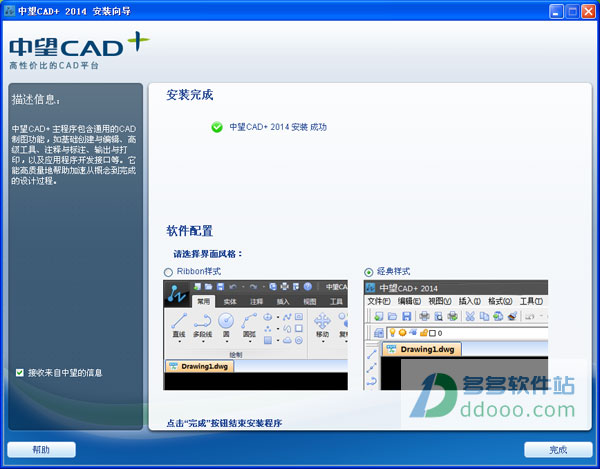This screenshot has height=469, width=600.
Task: Close the 中望CAD+ 2014 安装向导 window
Action: coord(588,11)
